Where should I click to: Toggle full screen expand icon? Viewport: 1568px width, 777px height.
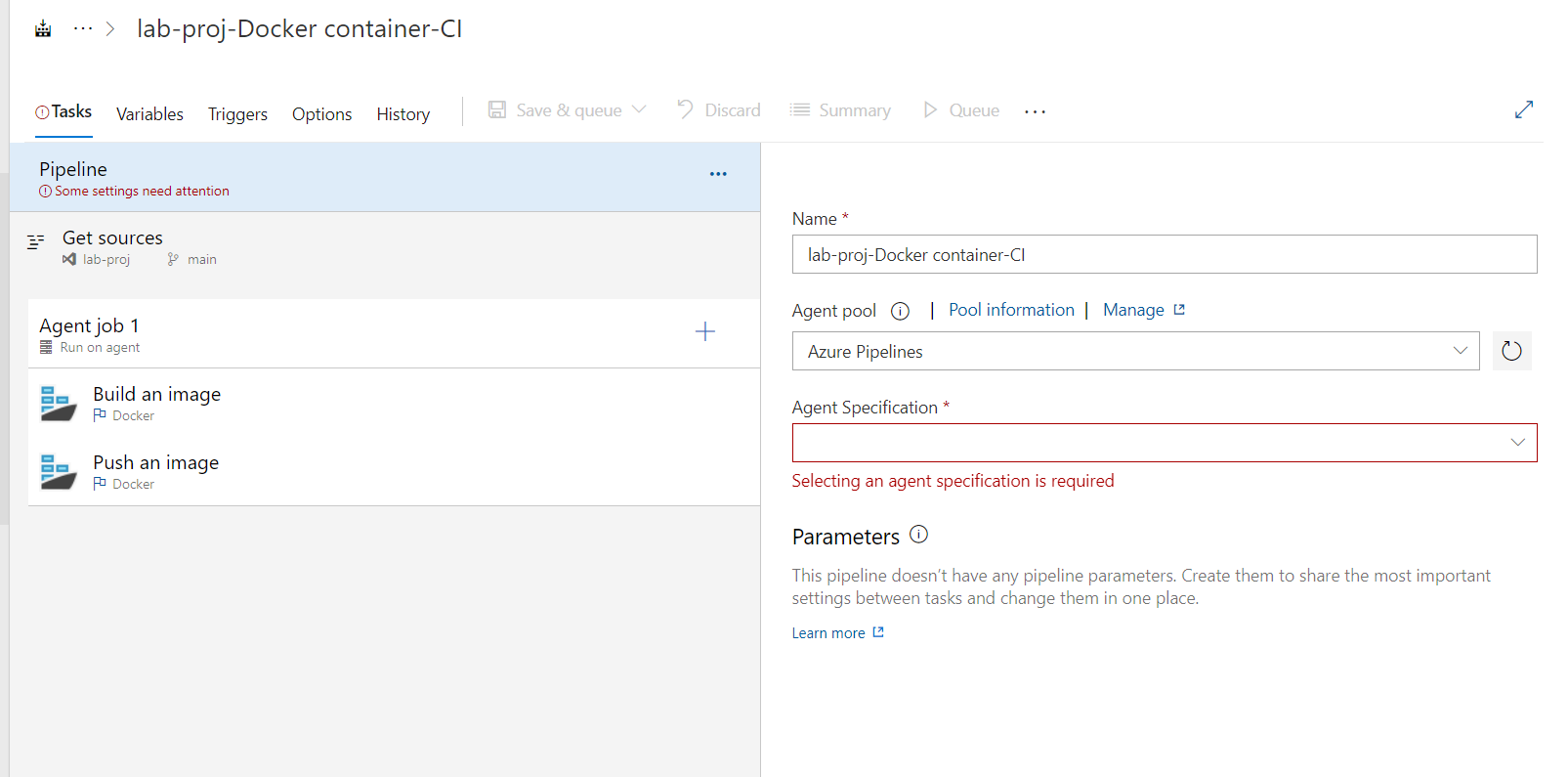click(x=1524, y=109)
